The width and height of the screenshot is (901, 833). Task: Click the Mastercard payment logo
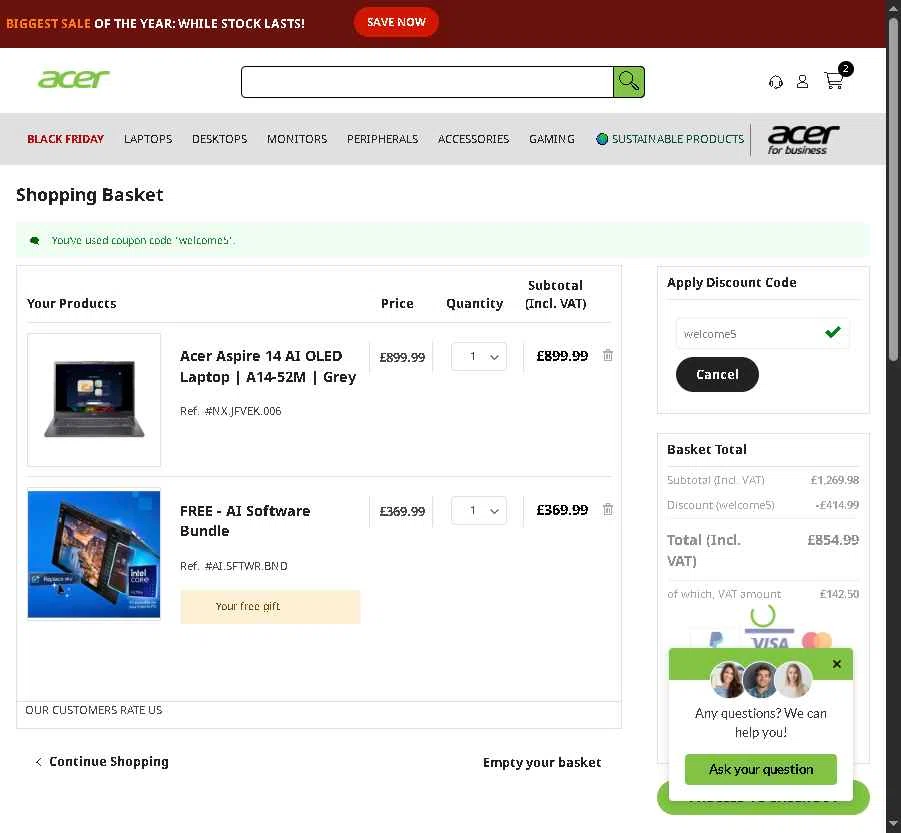pyautogui.click(x=817, y=640)
